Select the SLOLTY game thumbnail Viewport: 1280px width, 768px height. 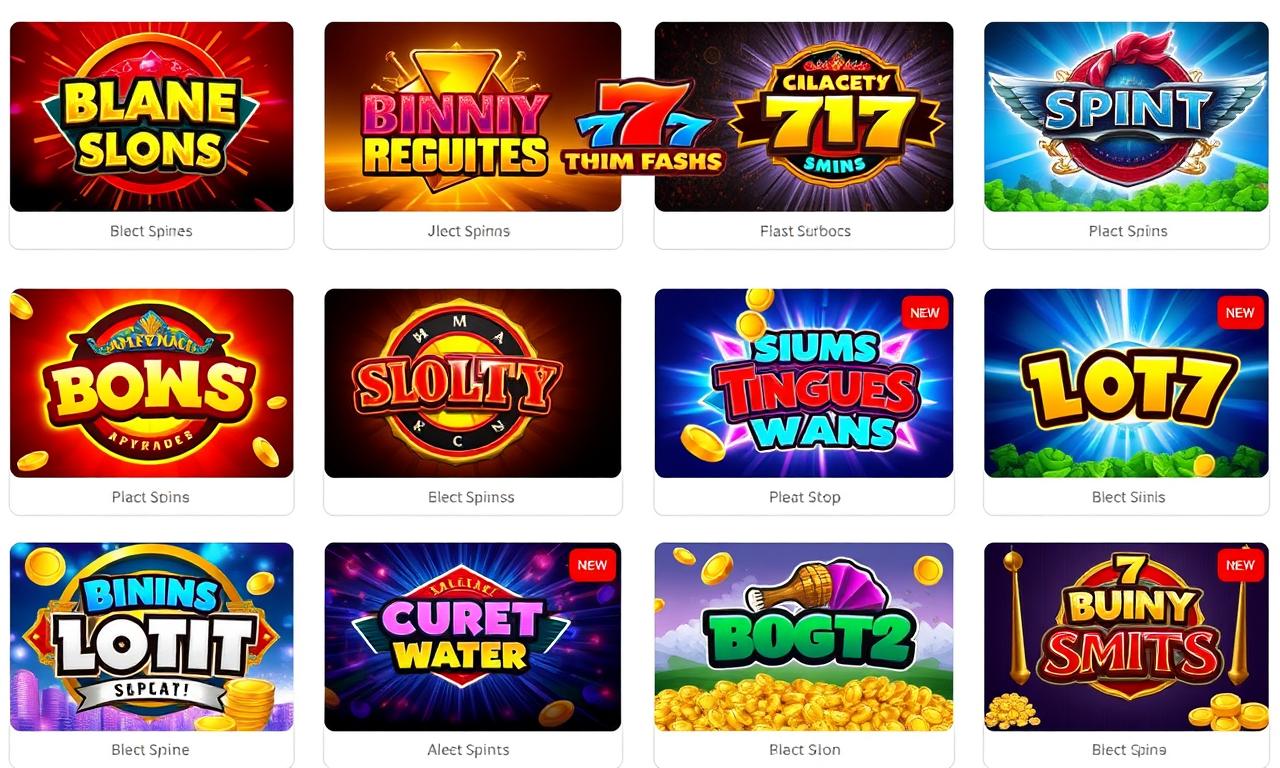[473, 383]
